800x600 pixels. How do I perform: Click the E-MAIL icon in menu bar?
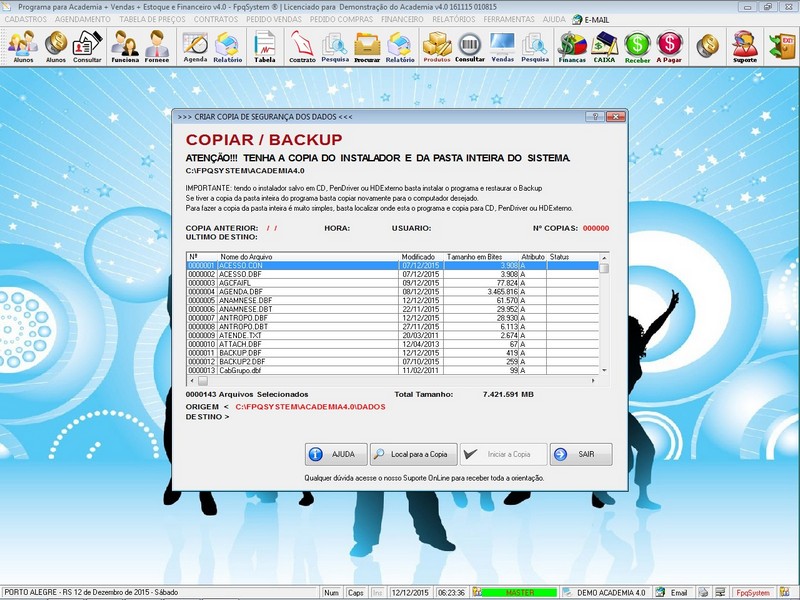(x=590, y=19)
